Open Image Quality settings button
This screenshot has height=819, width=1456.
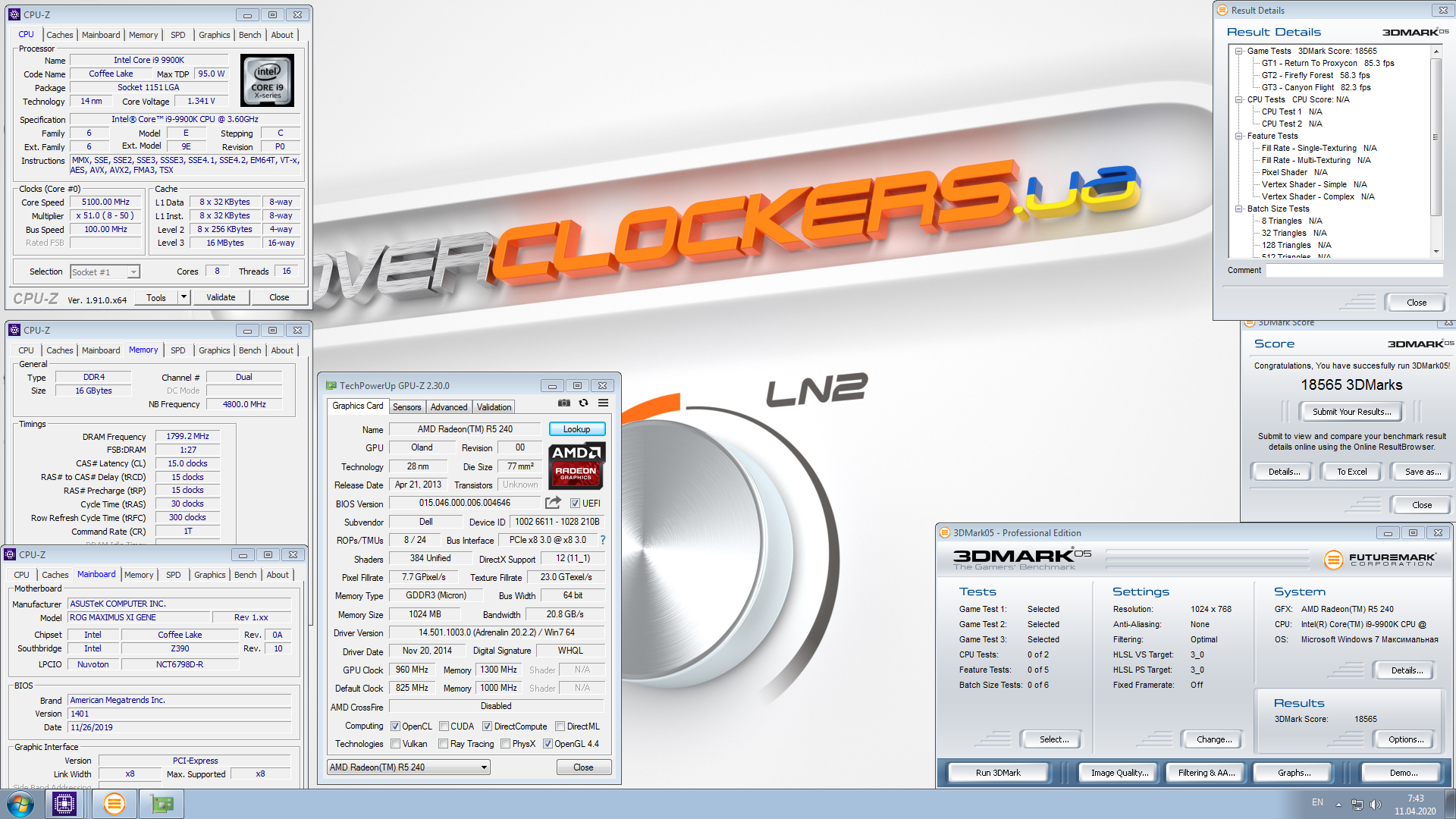pyautogui.click(x=1119, y=773)
